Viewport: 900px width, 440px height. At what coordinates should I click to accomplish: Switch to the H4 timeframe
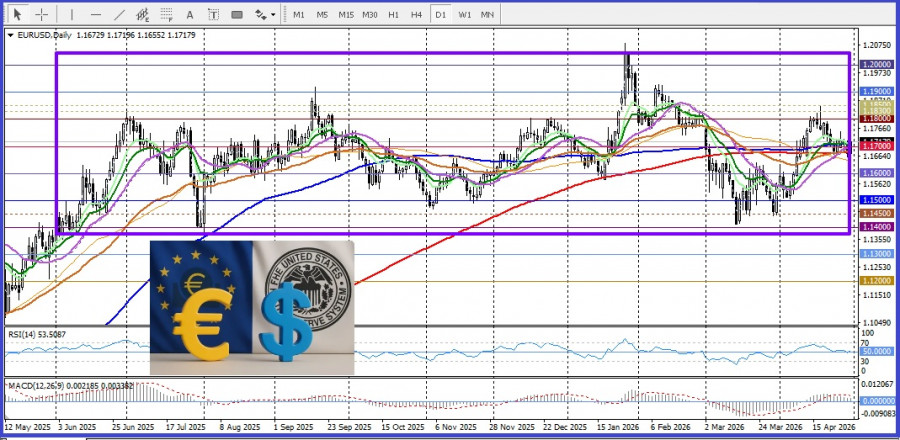[x=416, y=15]
